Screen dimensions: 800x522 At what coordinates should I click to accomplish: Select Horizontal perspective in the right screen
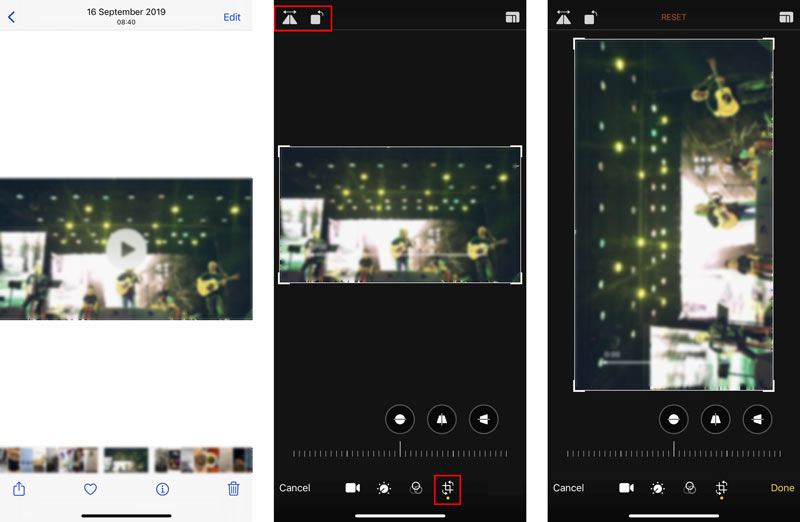(758, 419)
